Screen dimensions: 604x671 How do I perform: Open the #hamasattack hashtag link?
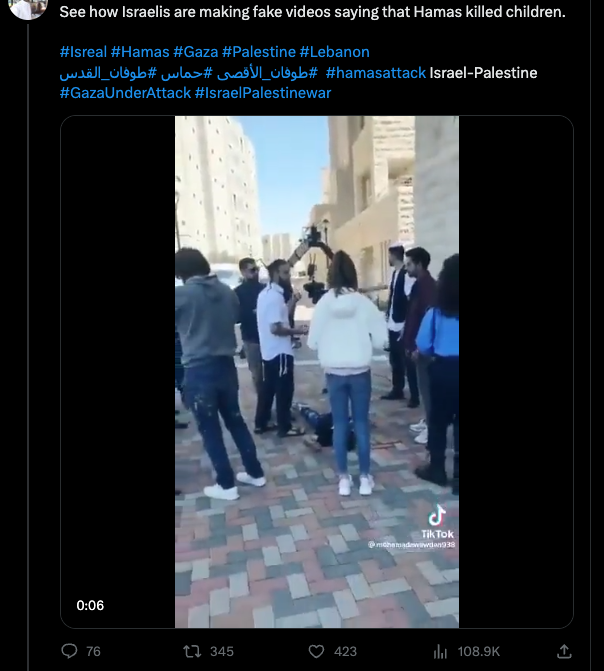(376, 73)
